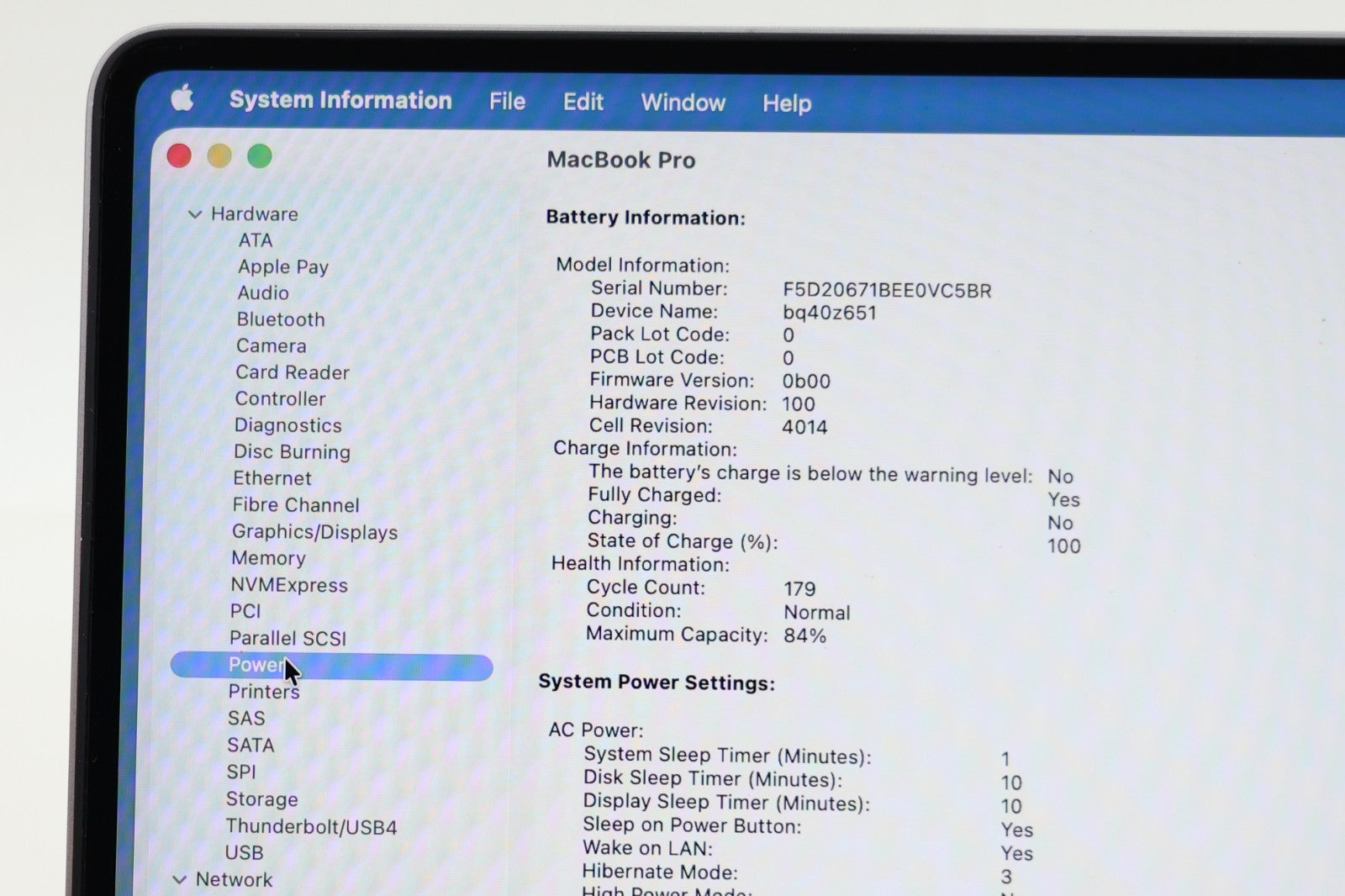Image resolution: width=1345 pixels, height=896 pixels.
Task: Show the Memory hardware details
Action: 268,558
